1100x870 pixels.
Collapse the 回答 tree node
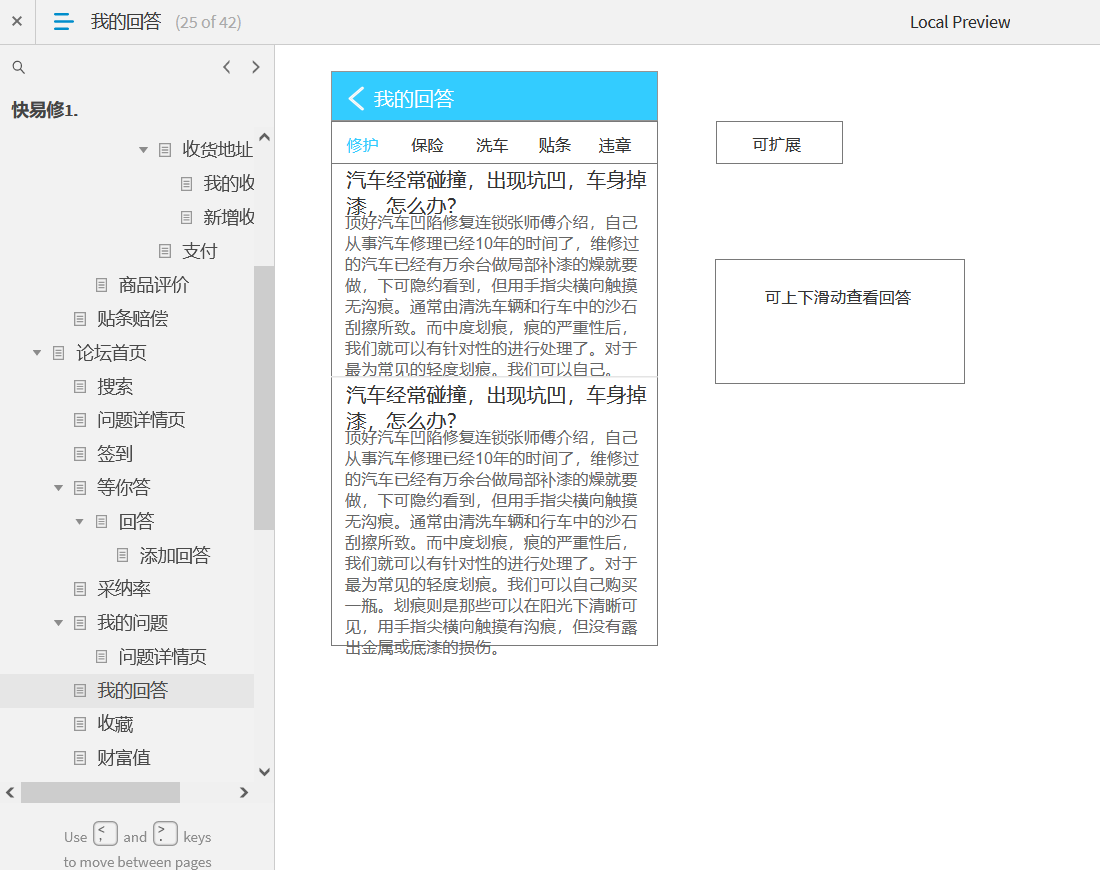click(79, 521)
